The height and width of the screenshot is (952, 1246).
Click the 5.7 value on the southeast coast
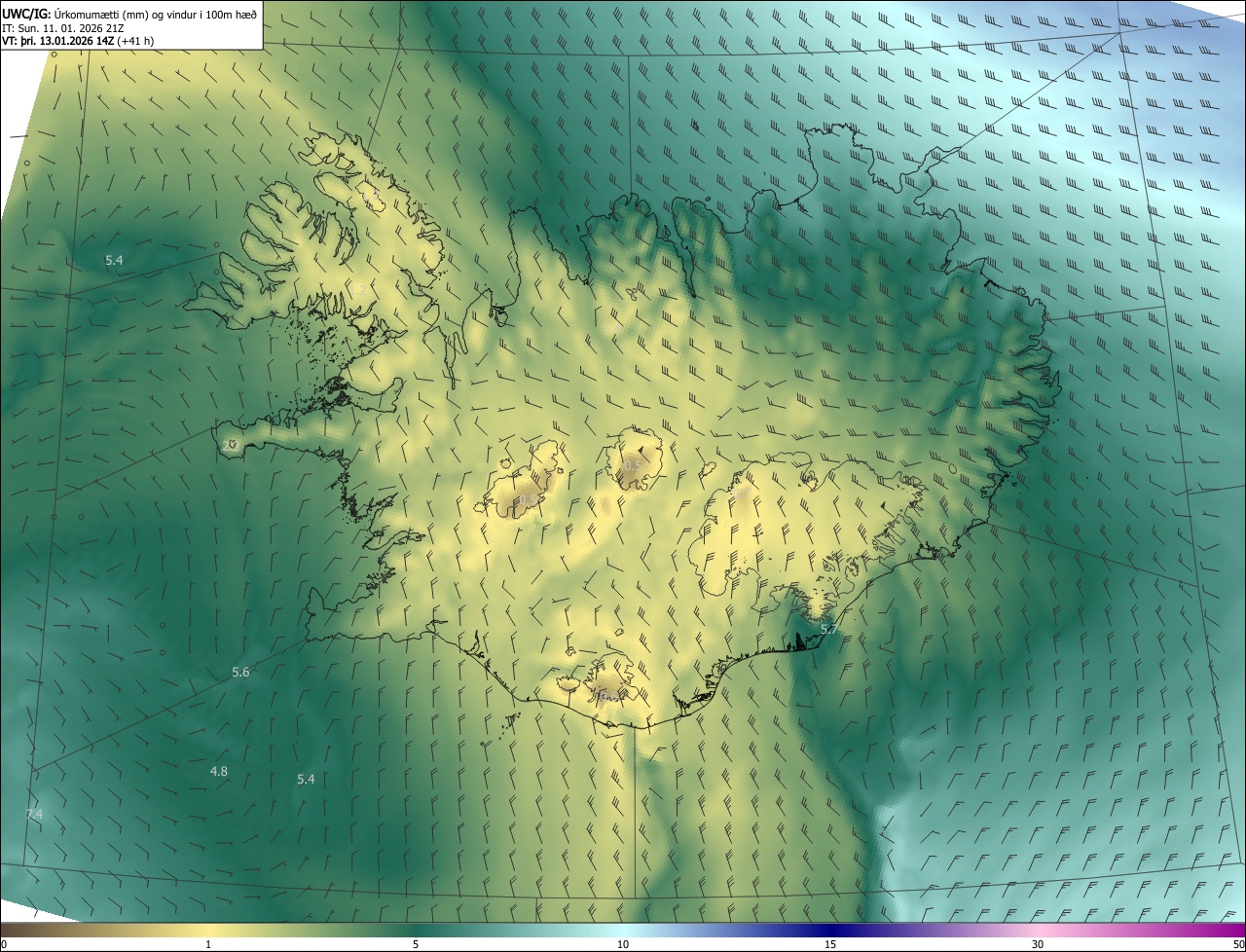pos(828,630)
